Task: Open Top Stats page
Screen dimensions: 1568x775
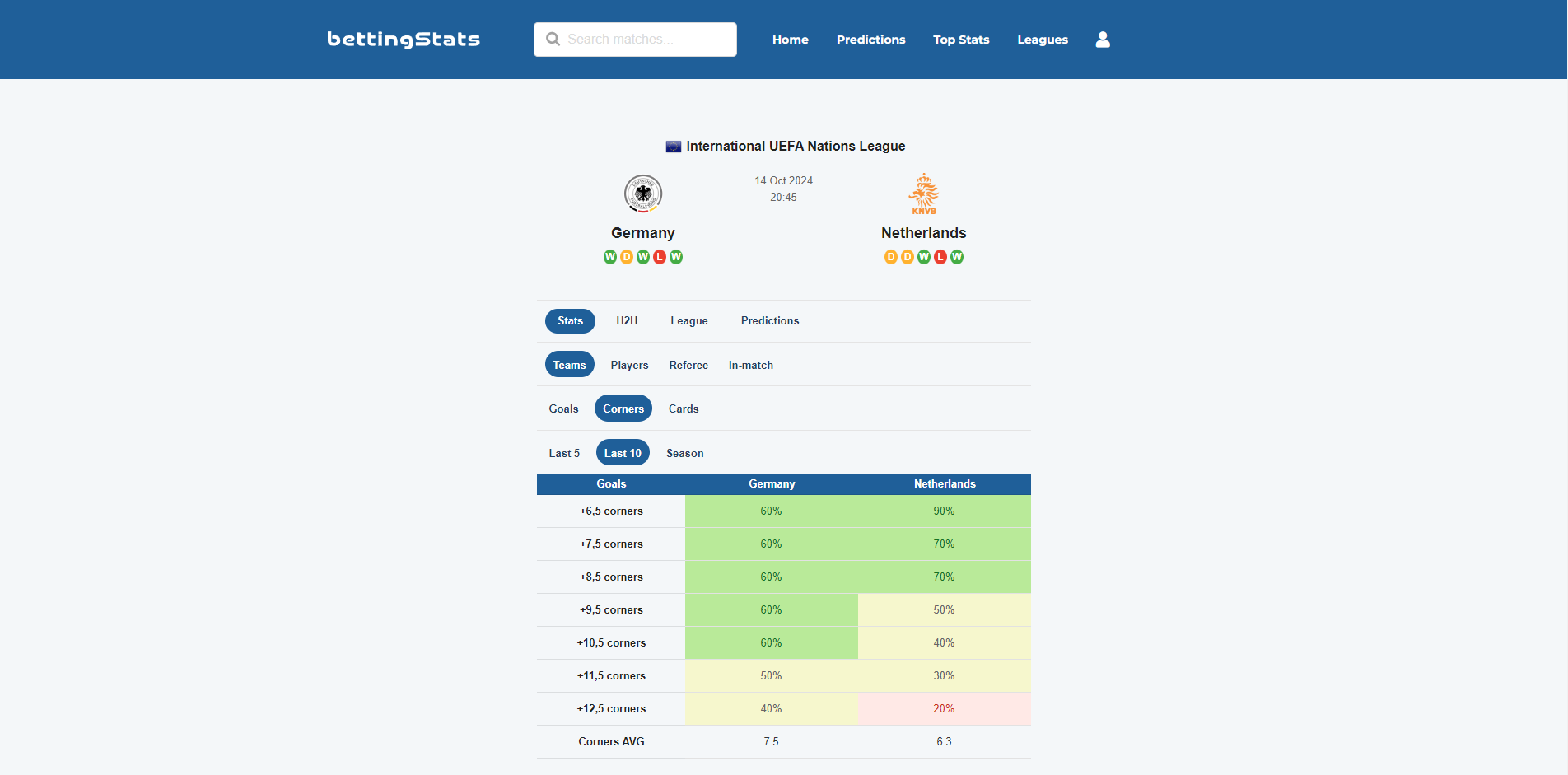Action: [961, 40]
